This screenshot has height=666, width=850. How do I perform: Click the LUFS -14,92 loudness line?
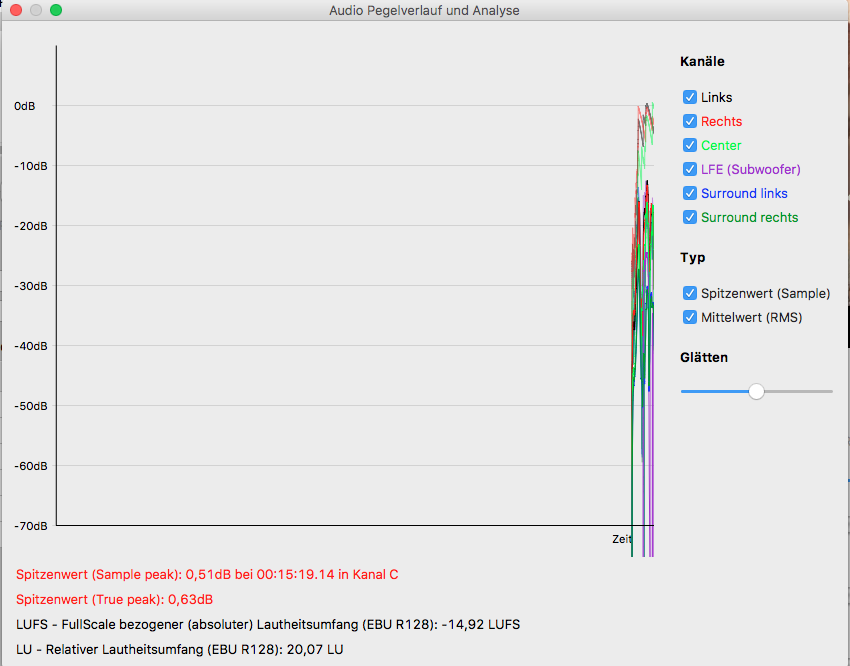[x=268, y=624]
